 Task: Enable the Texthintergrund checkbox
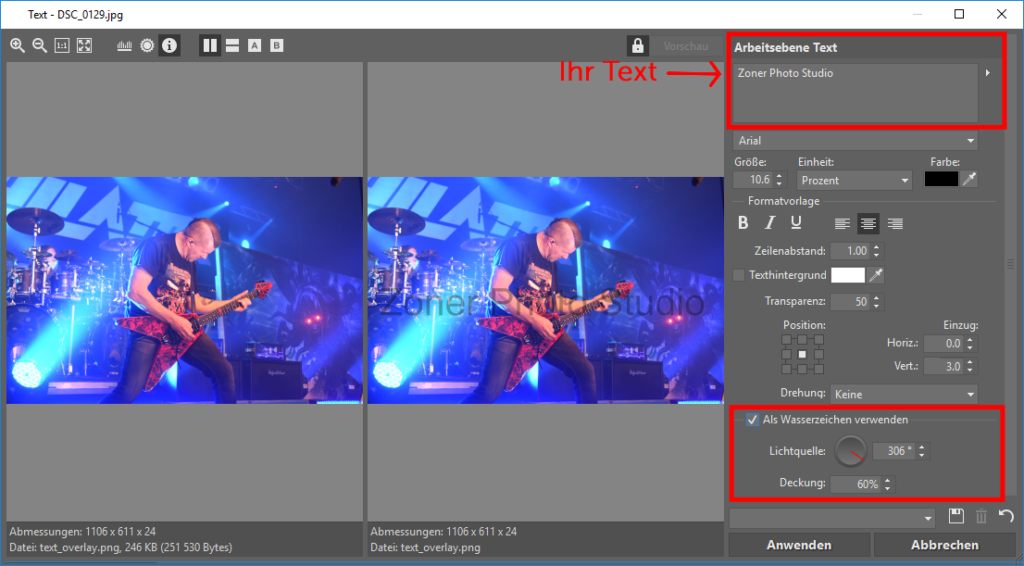(x=739, y=275)
